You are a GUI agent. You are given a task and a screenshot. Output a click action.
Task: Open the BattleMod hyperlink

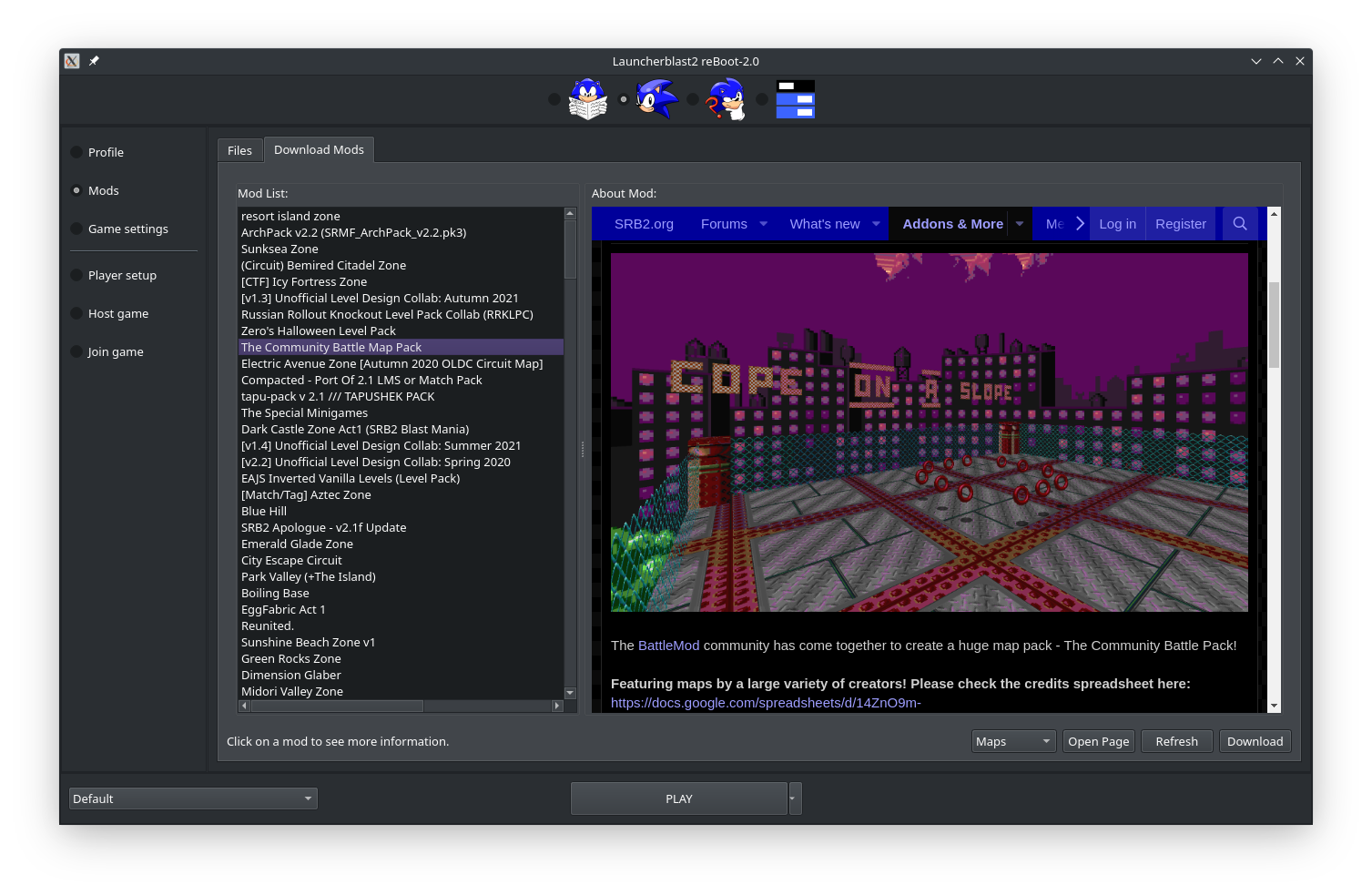pos(669,646)
